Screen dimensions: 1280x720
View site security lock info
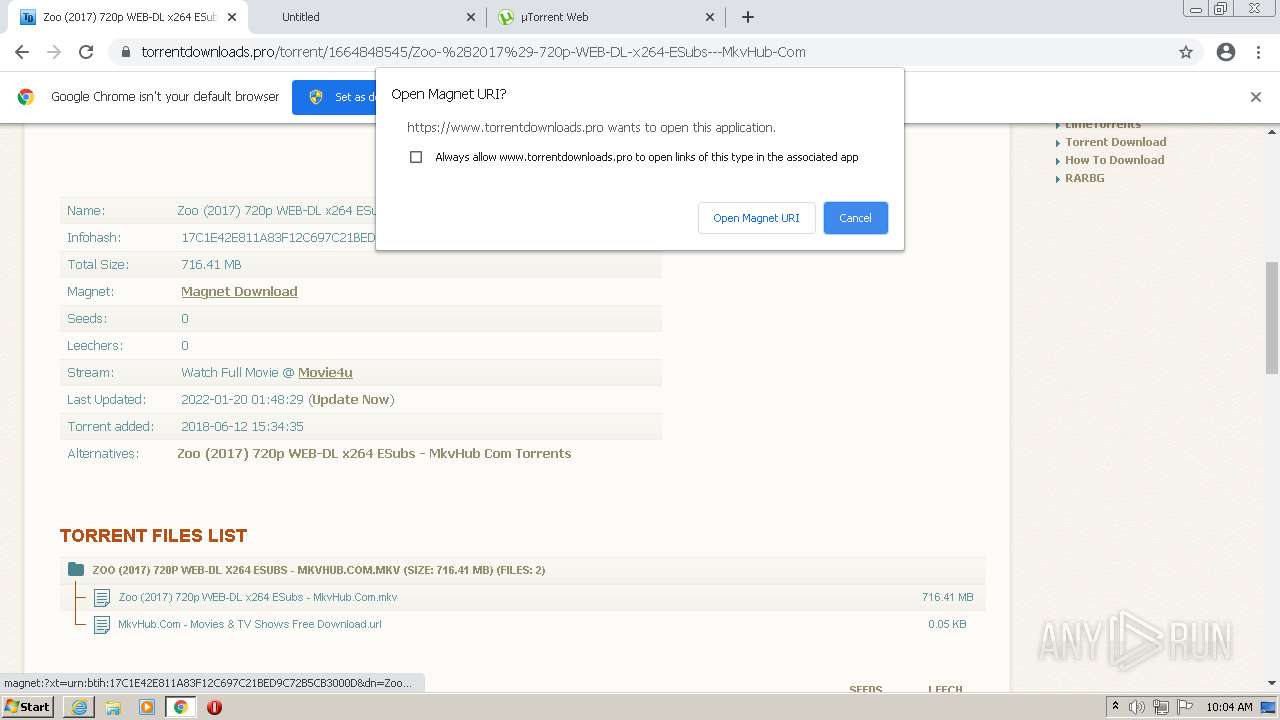pos(126,52)
